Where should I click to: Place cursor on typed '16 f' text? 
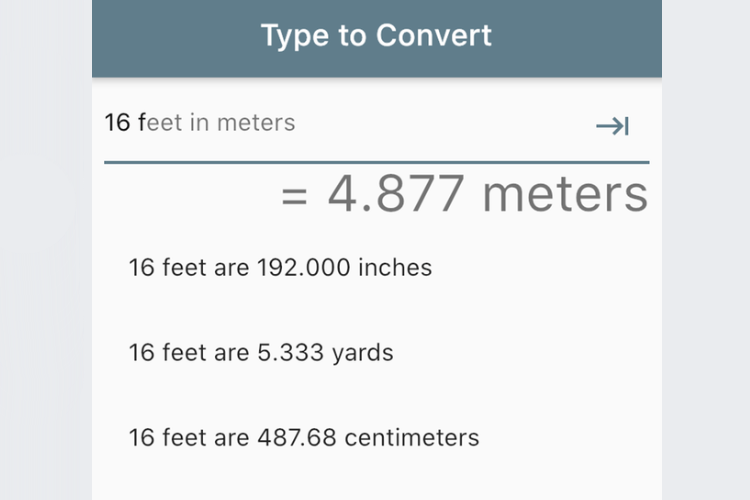click(125, 122)
